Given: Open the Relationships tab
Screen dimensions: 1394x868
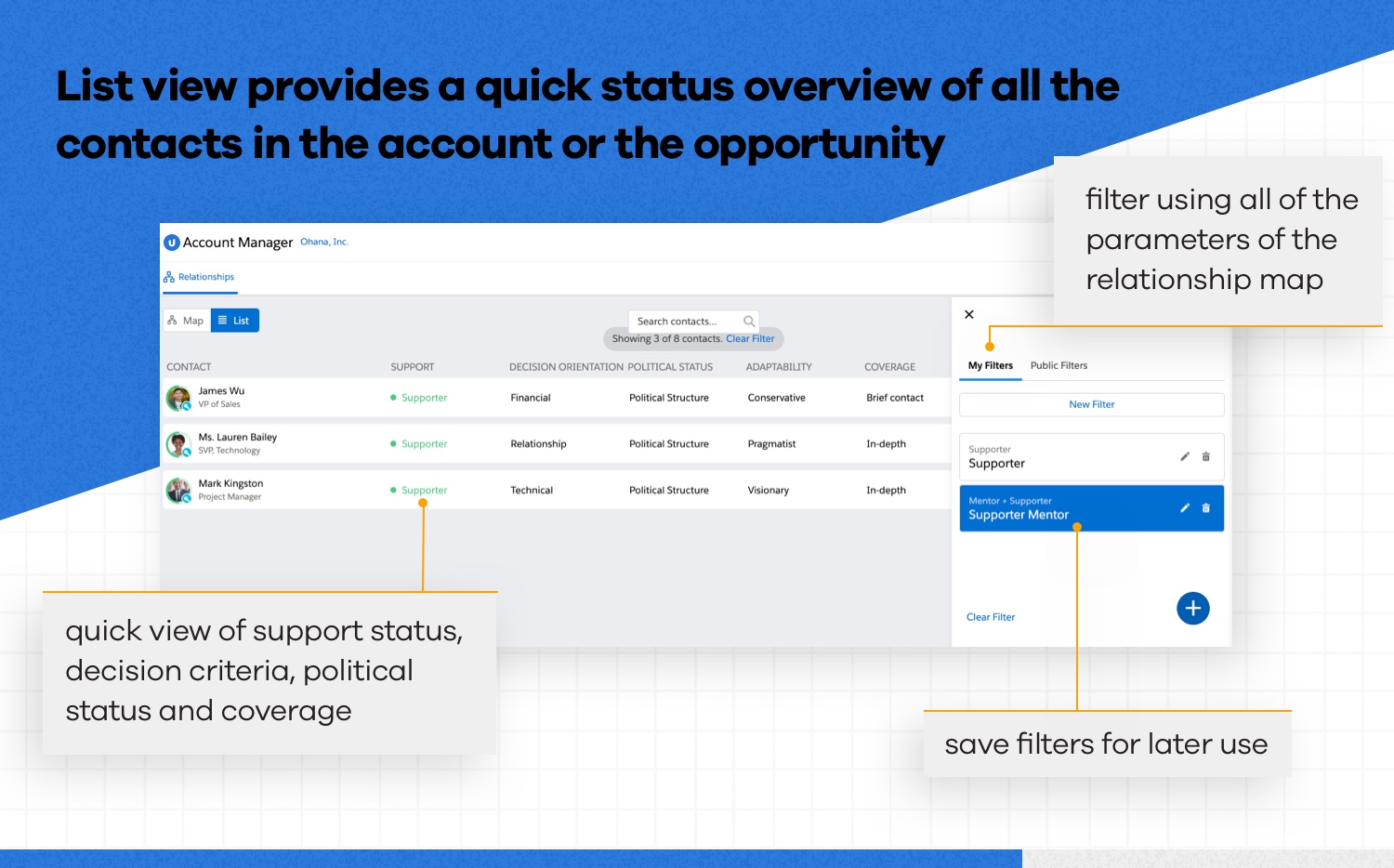Looking at the screenshot, I should tap(199, 277).
